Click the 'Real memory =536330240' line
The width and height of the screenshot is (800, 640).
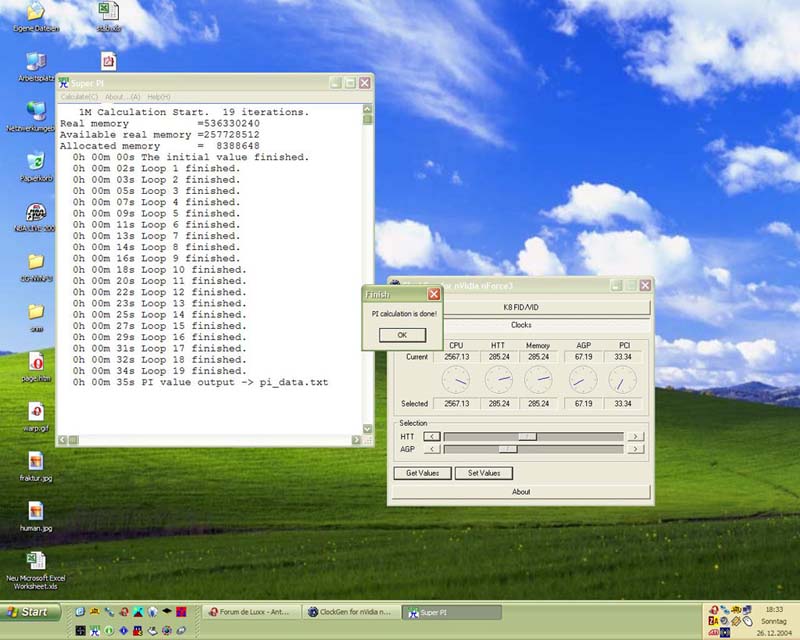click(160, 124)
